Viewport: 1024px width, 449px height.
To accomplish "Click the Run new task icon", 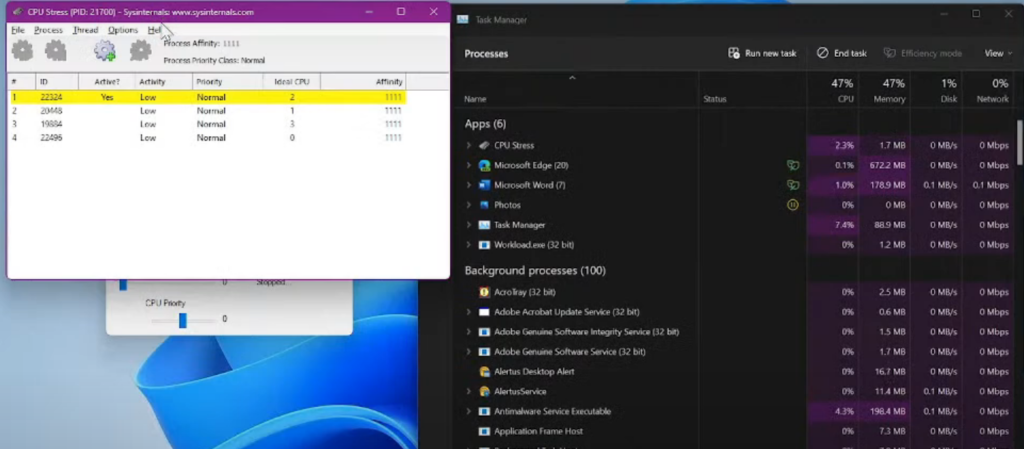I will [734, 53].
